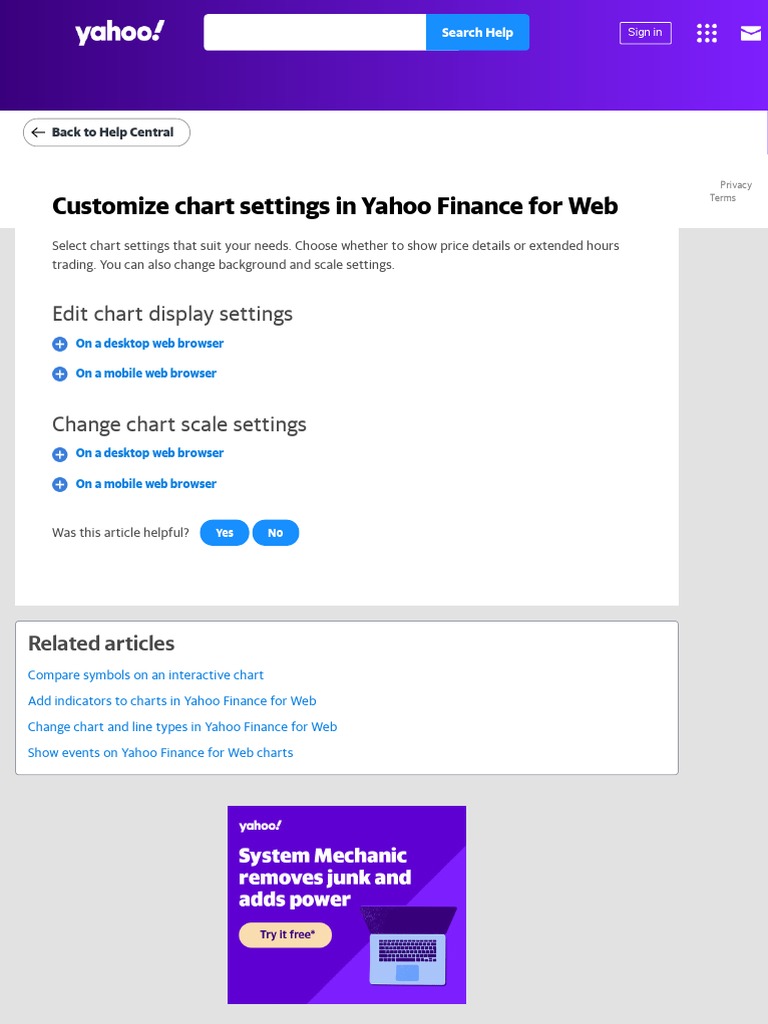The width and height of the screenshot is (768, 1024).
Task: Click plus icon for desktop scale settings
Action: 60,454
